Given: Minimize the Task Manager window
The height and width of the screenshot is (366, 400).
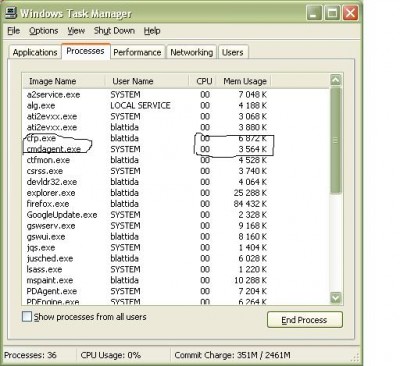Looking at the screenshot, I should (x=314, y=13).
